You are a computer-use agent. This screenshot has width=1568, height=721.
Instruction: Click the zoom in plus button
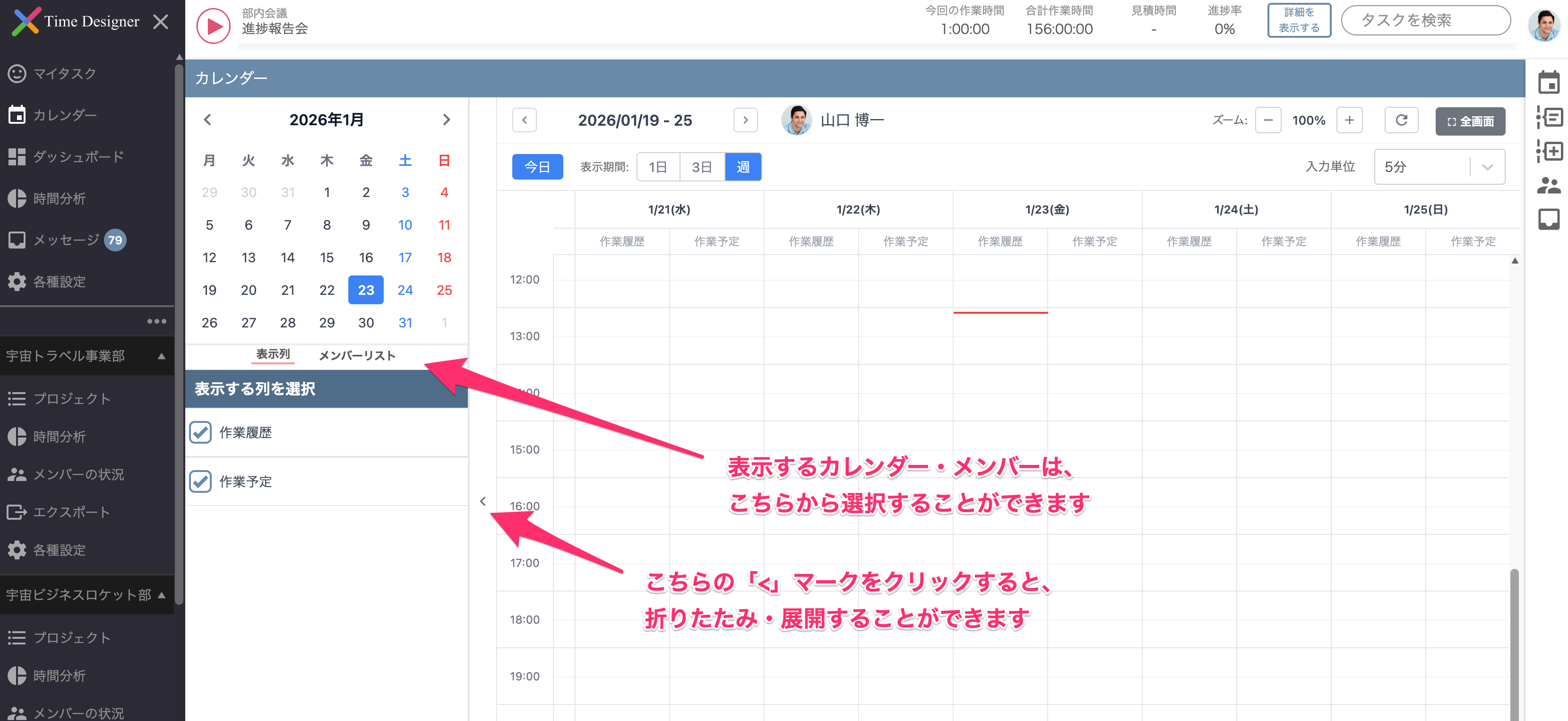pyautogui.click(x=1349, y=120)
